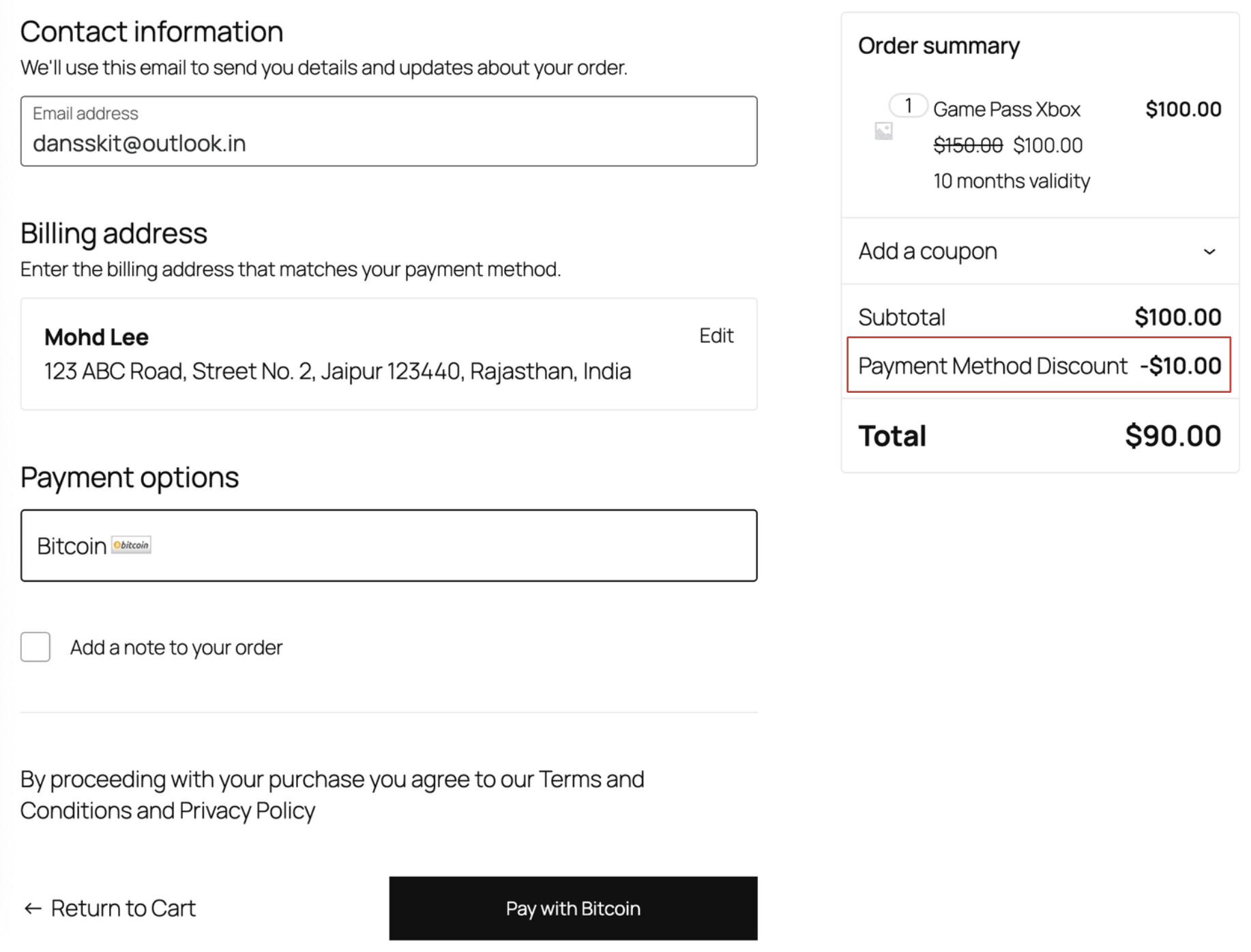The height and width of the screenshot is (952, 1251).
Task: Click the quantity badge showing 1
Action: (x=908, y=106)
